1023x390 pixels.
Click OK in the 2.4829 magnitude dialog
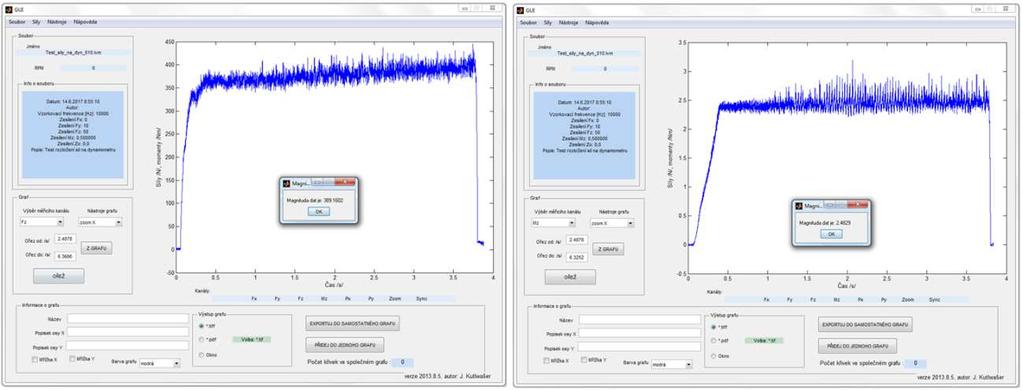pyautogui.click(x=831, y=234)
